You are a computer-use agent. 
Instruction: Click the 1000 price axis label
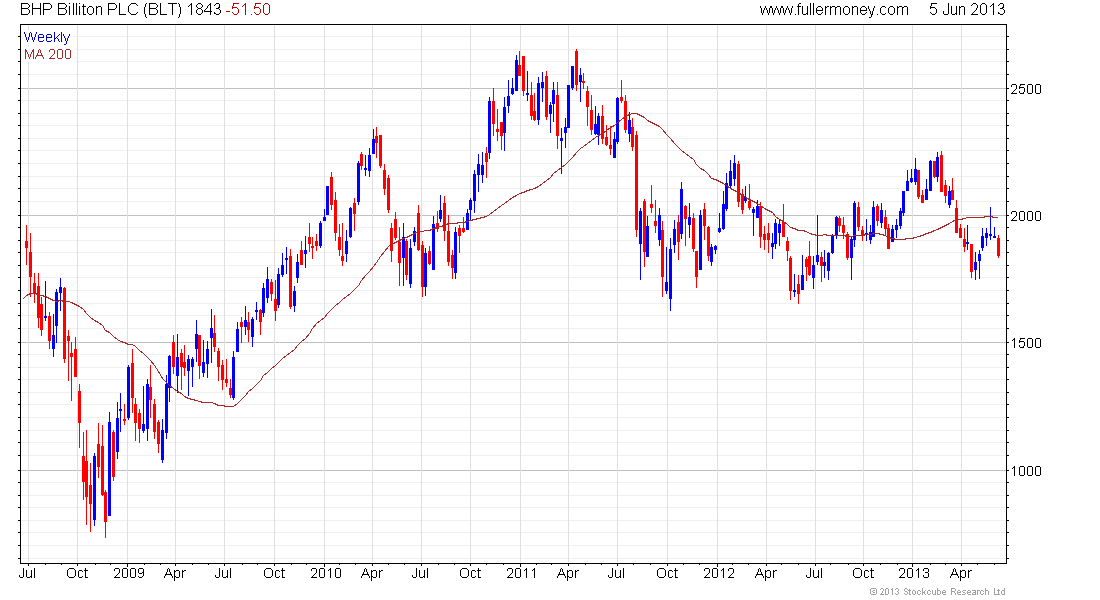point(1026,471)
